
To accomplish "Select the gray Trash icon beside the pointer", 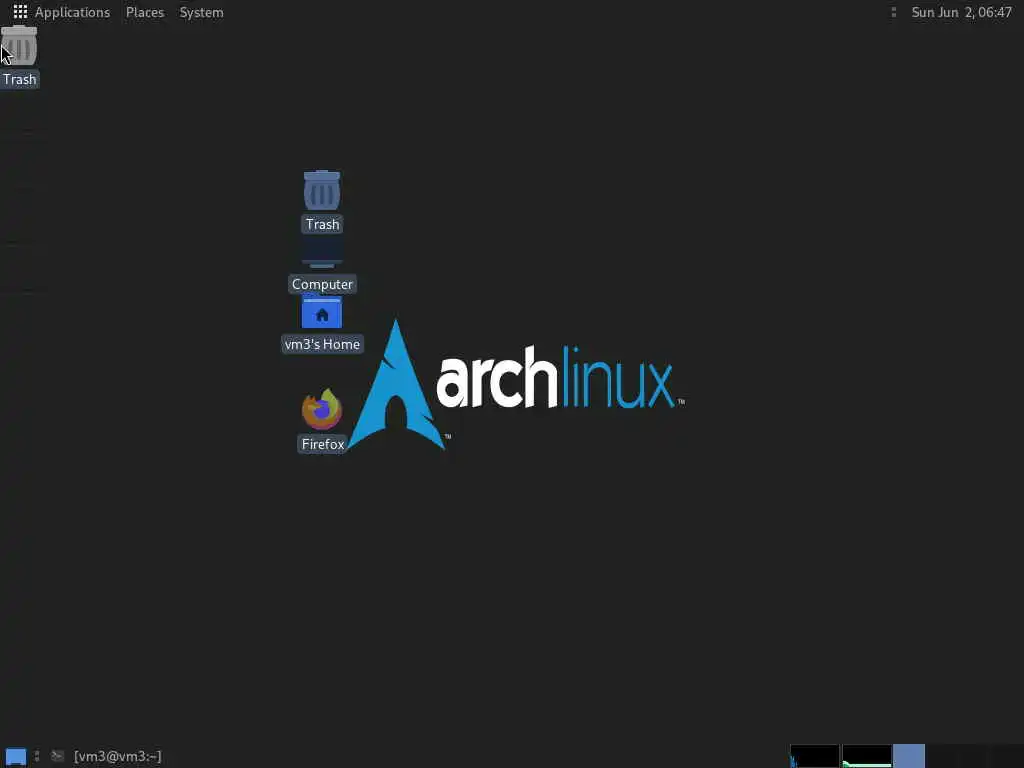I will click(20, 46).
